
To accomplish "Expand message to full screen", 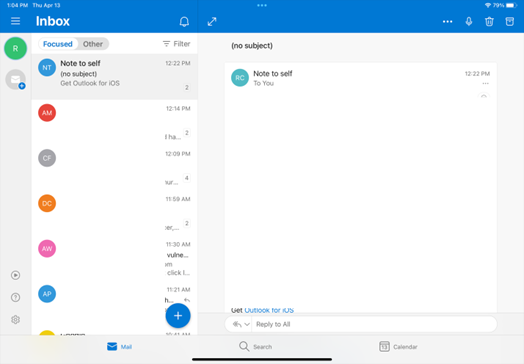I will 212,22.
